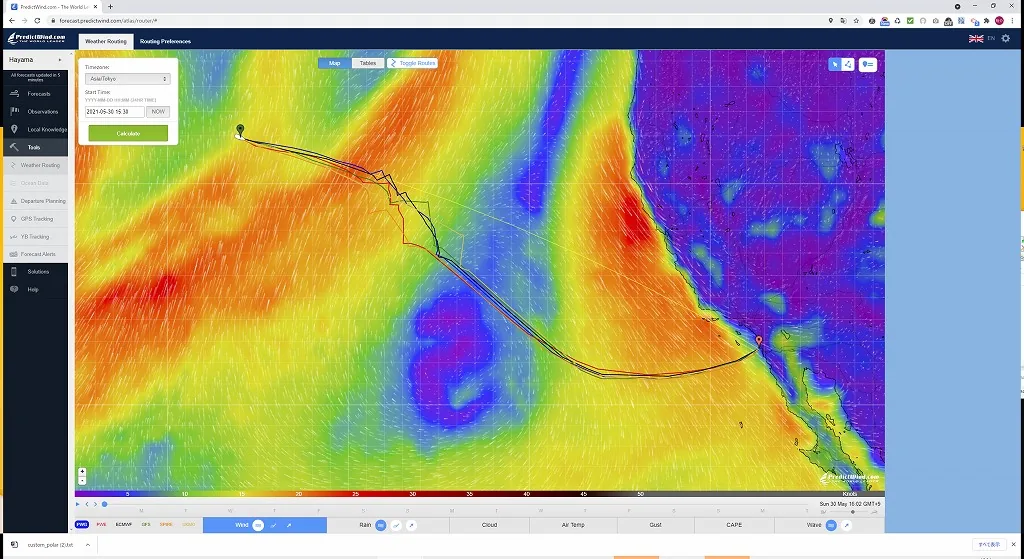Click the orange destination pin marker
This screenshot has width=1024, height=559.
tap(758, 342)
